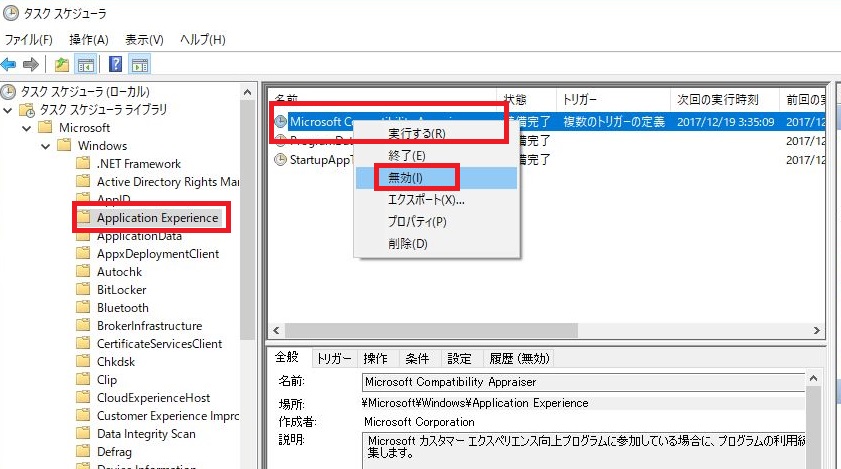This screenshot has height=469, width=841.
Task: Collapse the Windows tree node
Action: coord(46,146)
